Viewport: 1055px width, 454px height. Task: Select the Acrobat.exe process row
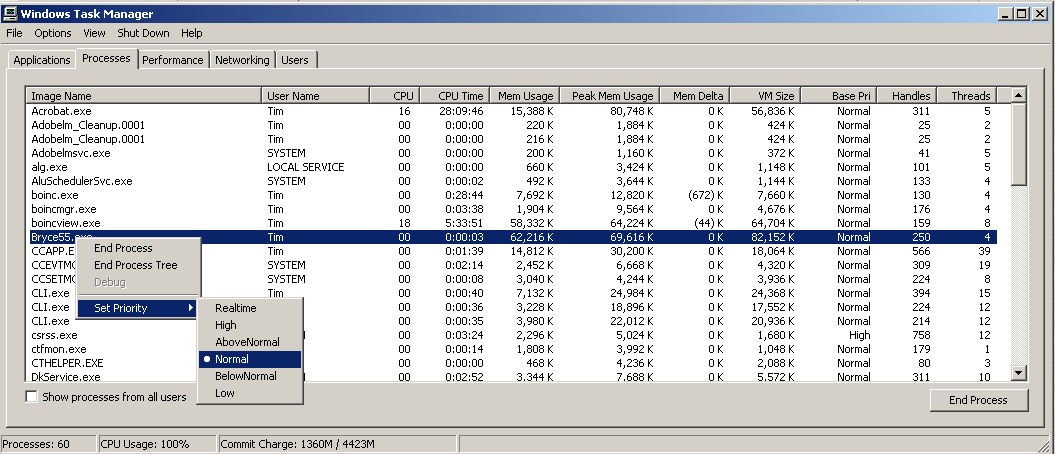[61, 111]
